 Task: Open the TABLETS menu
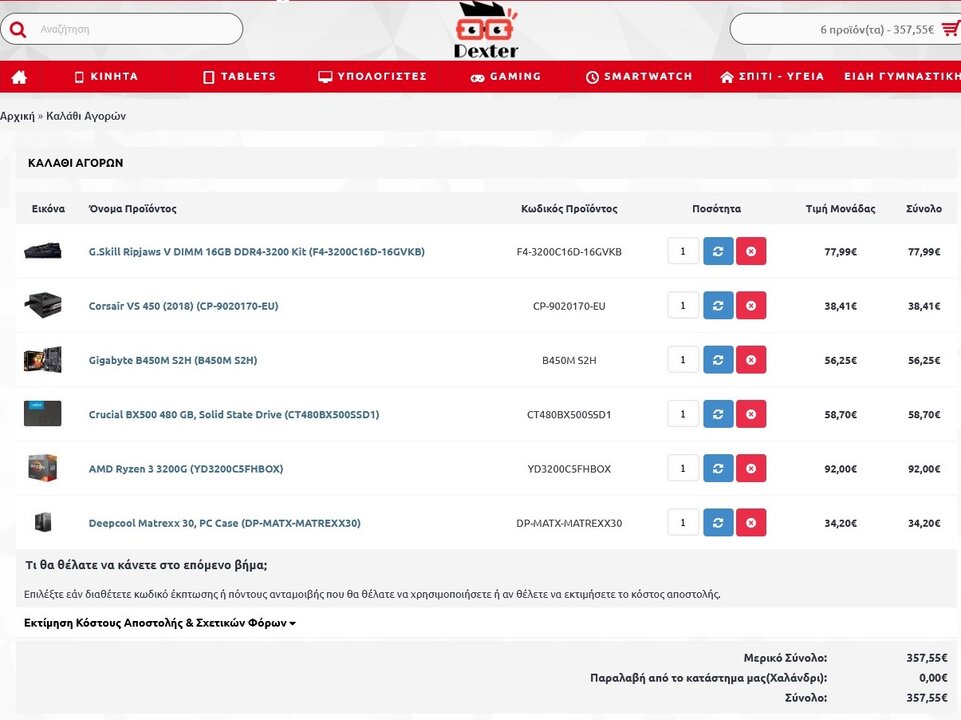(x=239, y=77)
